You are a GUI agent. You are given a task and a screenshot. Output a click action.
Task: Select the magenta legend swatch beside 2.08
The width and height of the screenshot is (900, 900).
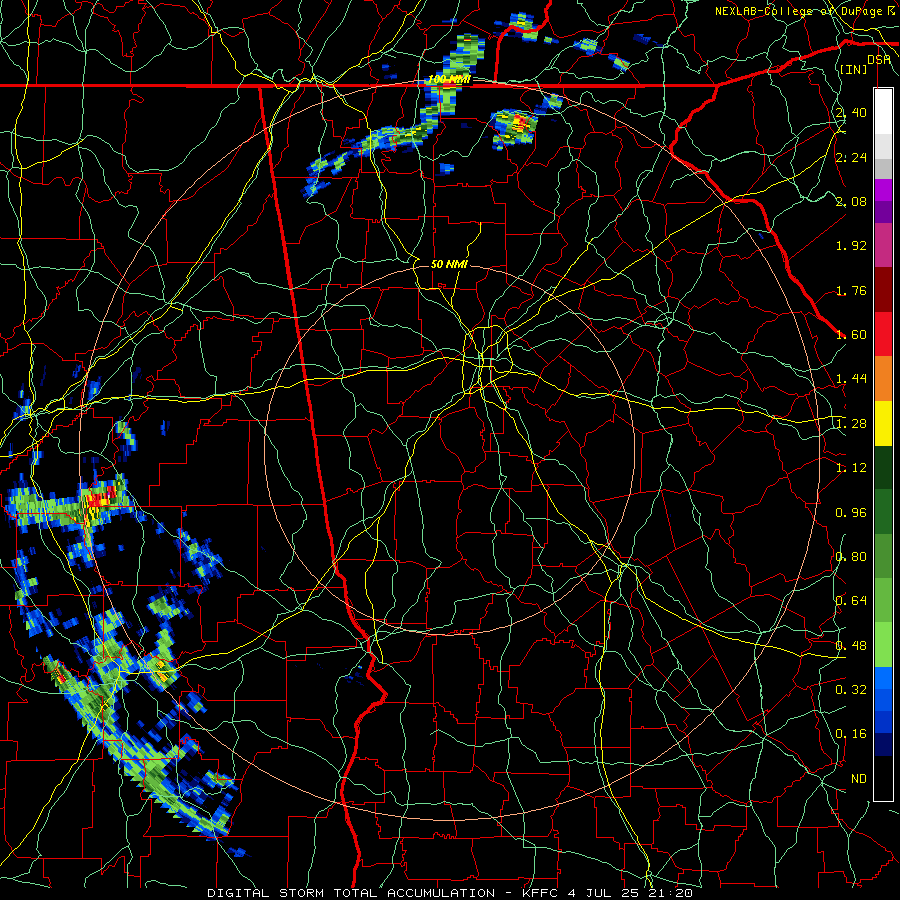point(883,190)
